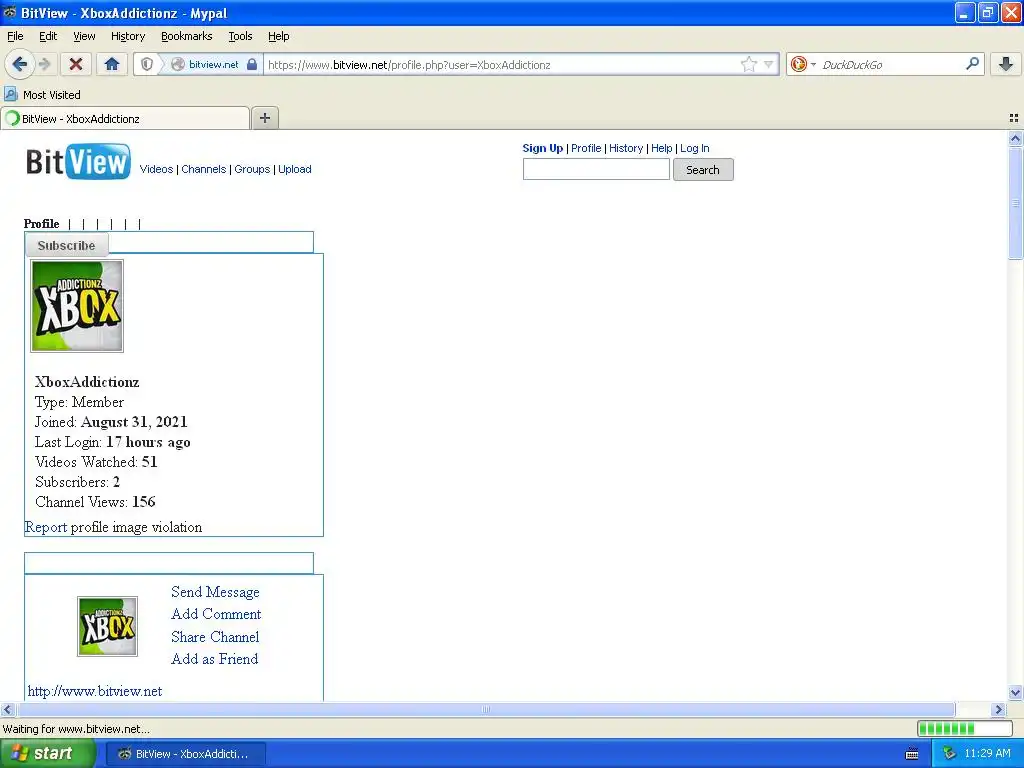Open the downloads arrow button
Viewport: 1024px width, 768px height.
pyautogui.click(x=1006, y=64)
